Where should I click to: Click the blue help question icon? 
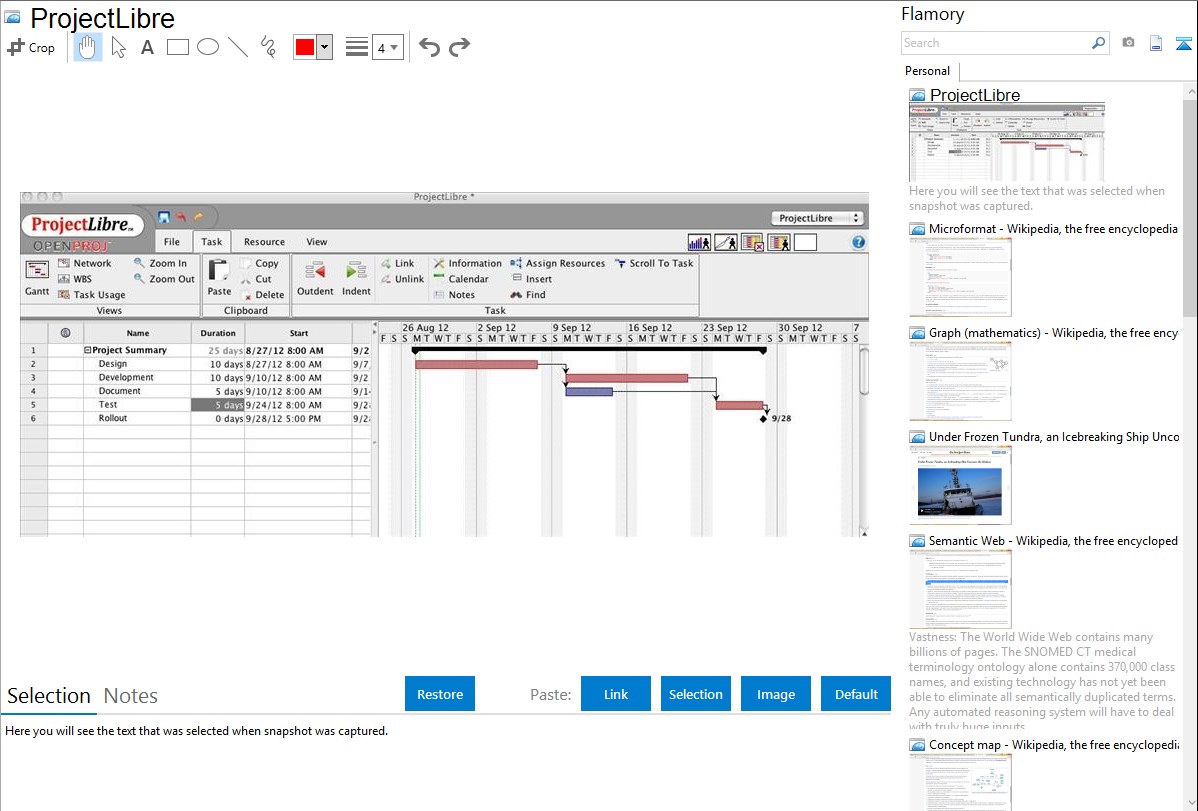tap(858, 242)
